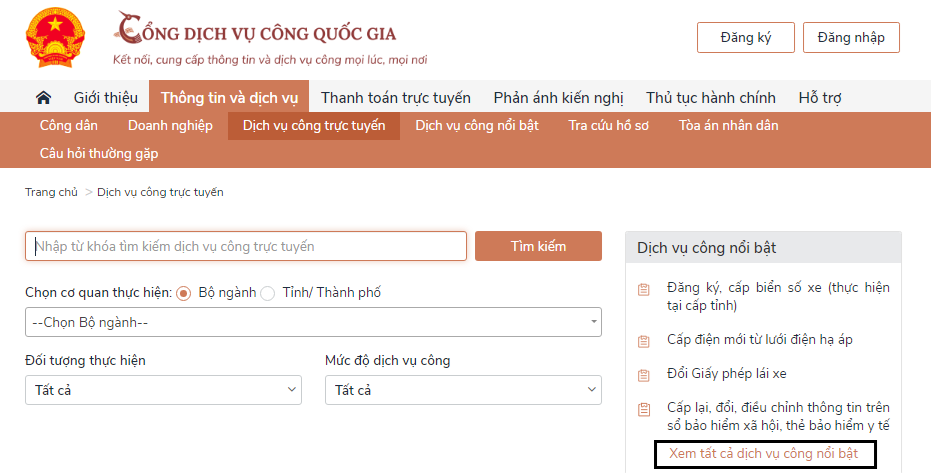The image size is (931, 473).
Task: Click clipboard icon beside Đổi Giấy phép lái xe
Action: [x=644, y=375]
